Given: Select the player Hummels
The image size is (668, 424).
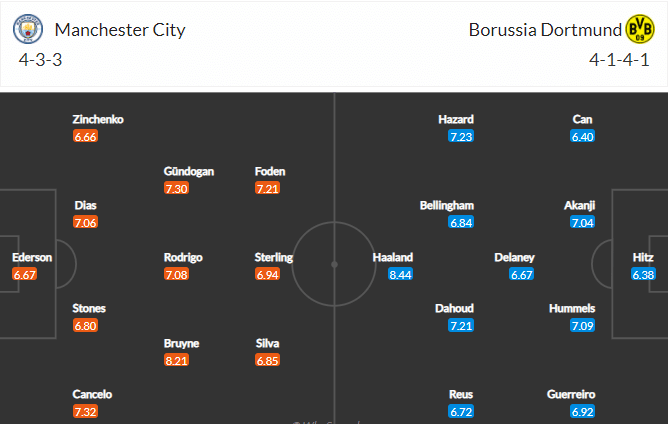Looking at the screenshot, I should [x=572, y=308].
